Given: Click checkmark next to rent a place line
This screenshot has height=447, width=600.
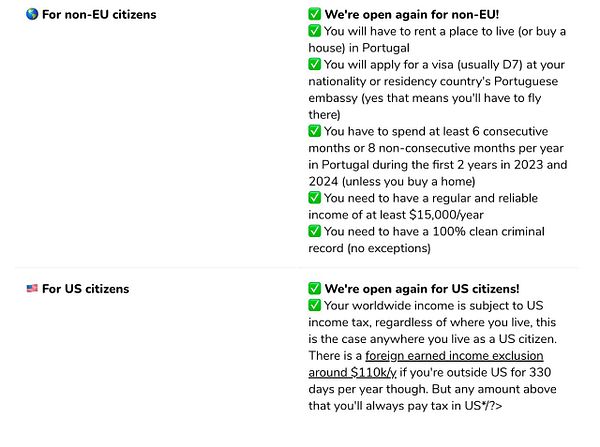Looking at the screenshot, I should (314, 31).
